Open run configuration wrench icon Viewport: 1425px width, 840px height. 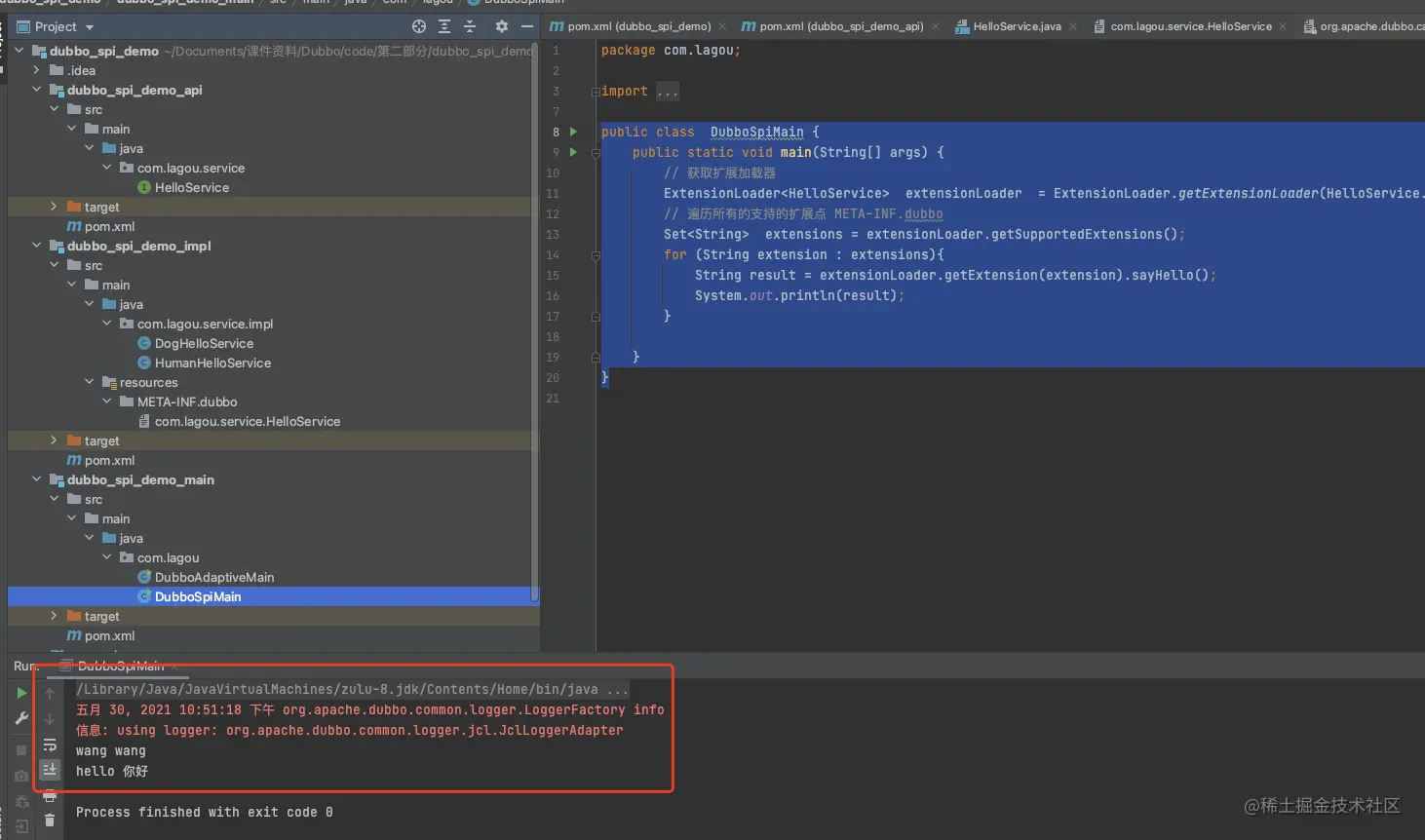[21, 718]
